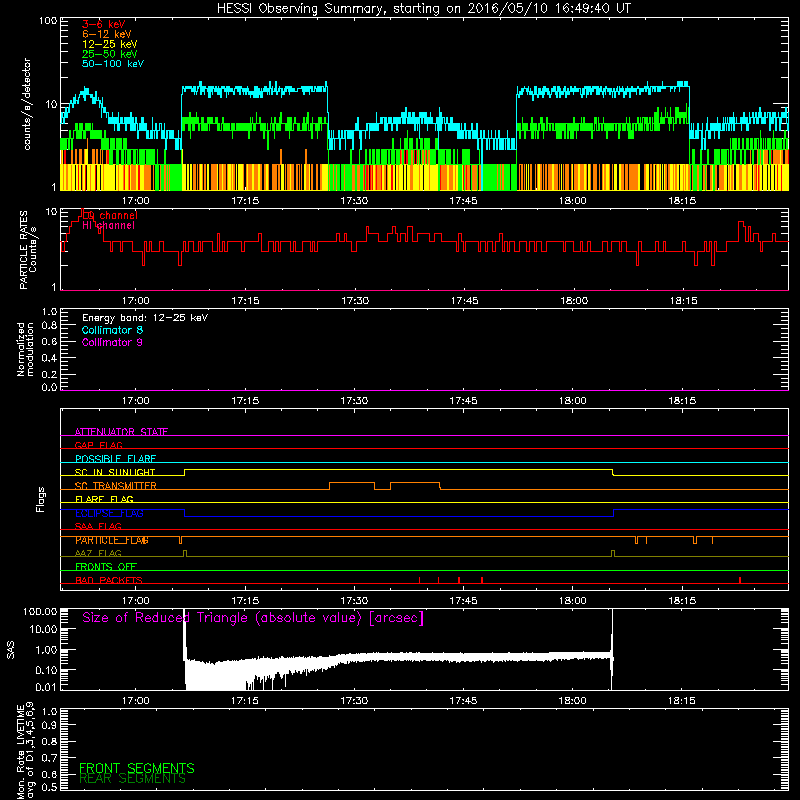Click the LO channel legend label
This screenshot has width=800, height=800.
[110, 215]
